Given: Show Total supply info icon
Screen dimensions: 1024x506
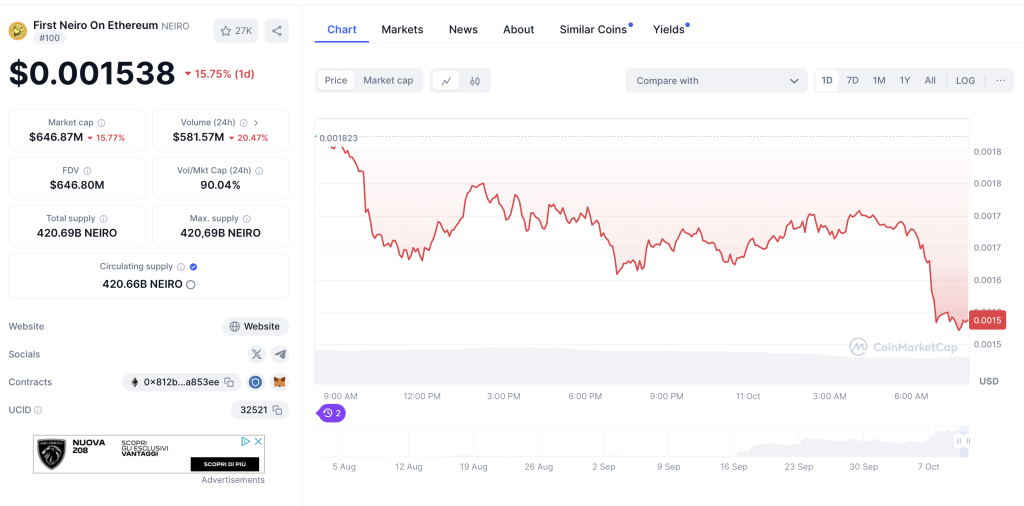Looking at the screenshot, I should 103,219.
